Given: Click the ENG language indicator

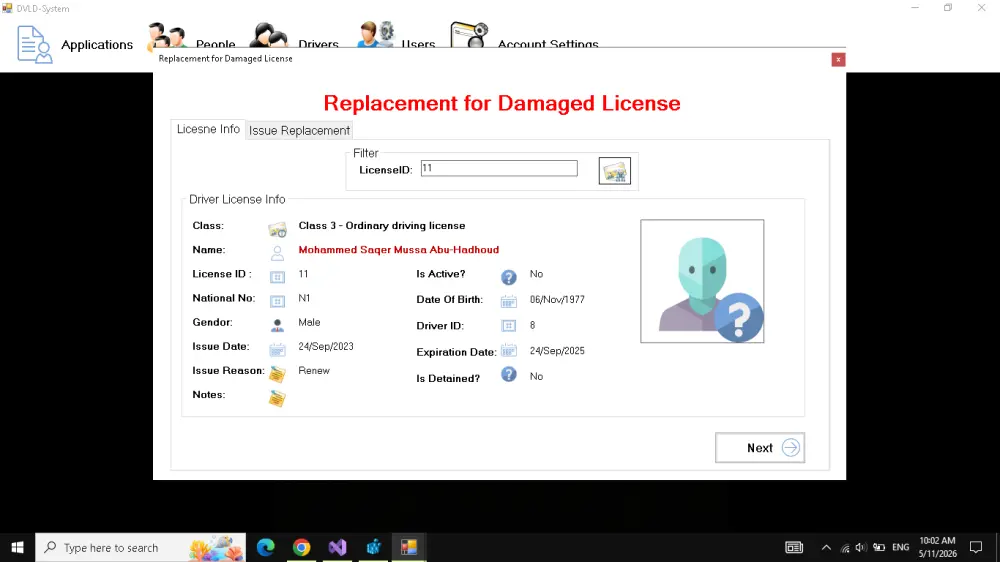Looking at the screenshot, I should pos(901,547).
